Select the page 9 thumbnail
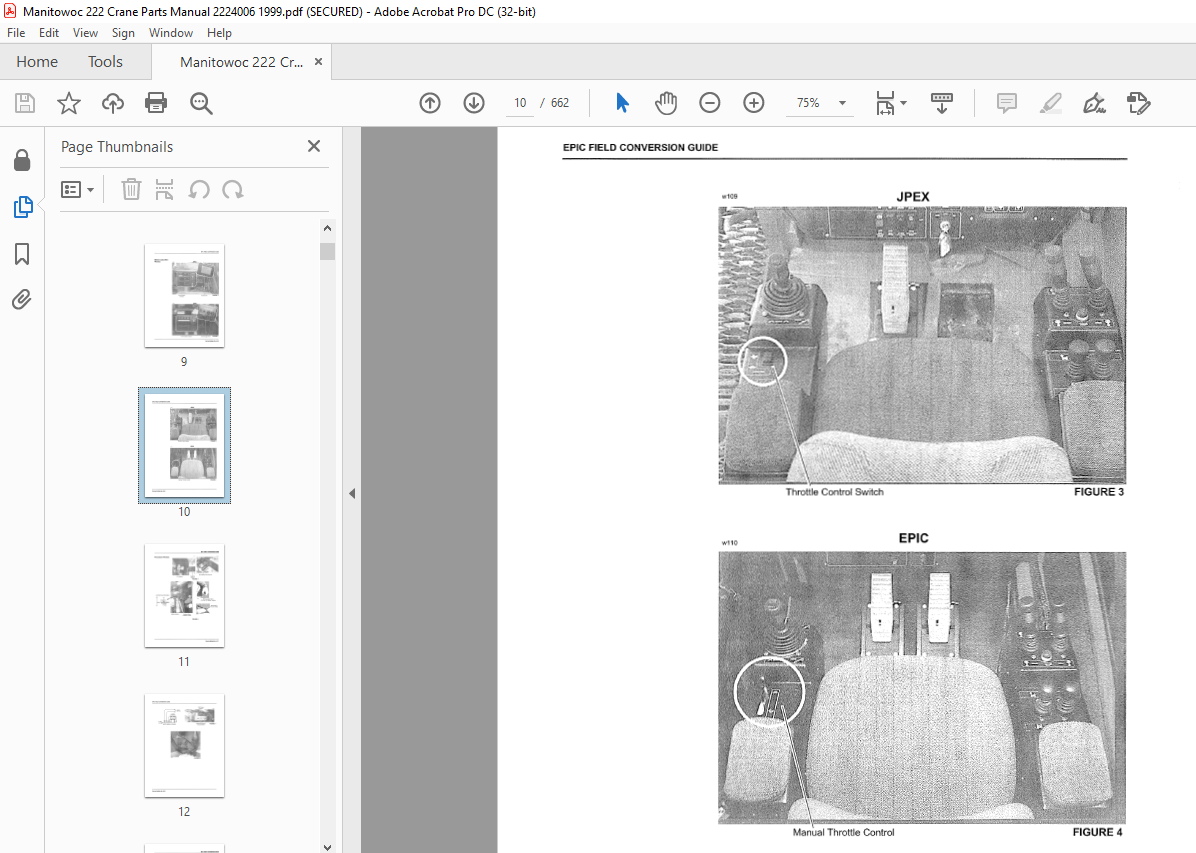The image size is (1196, 853). tap(185, 296)
